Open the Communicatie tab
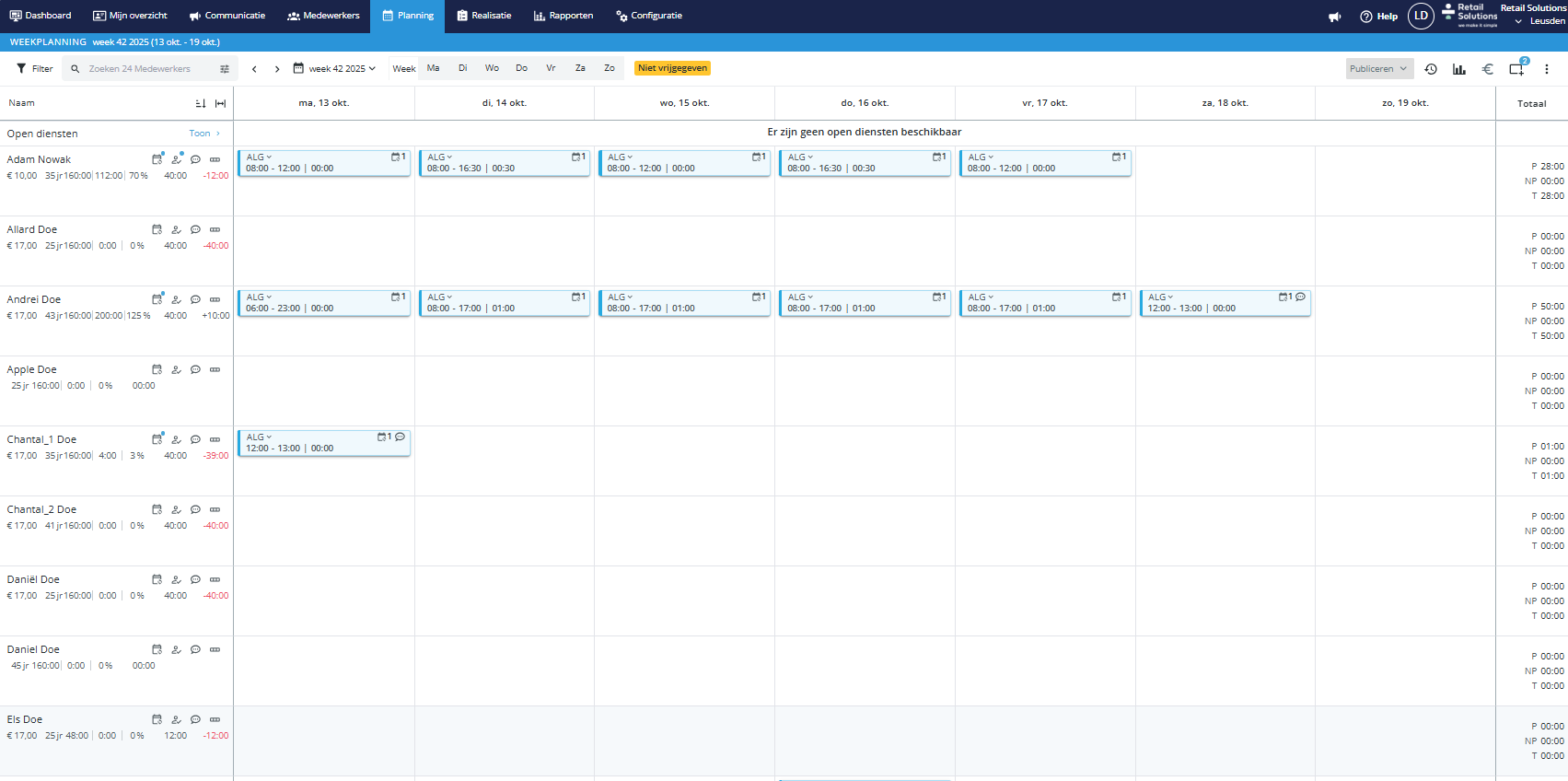This screenshot has height=781, width=1568. 227,16
